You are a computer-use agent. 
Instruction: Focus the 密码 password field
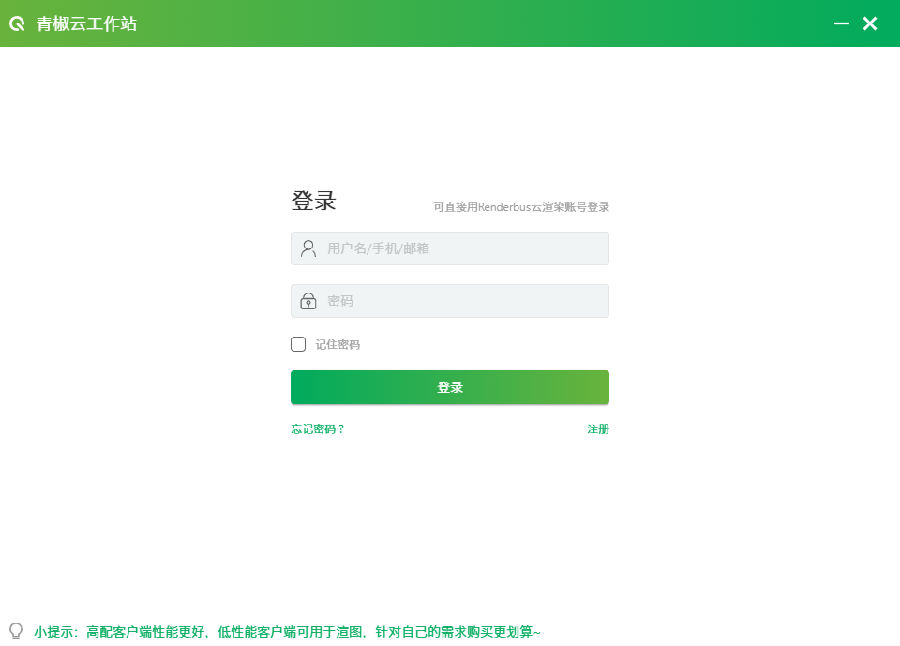[x=450, y=301]
